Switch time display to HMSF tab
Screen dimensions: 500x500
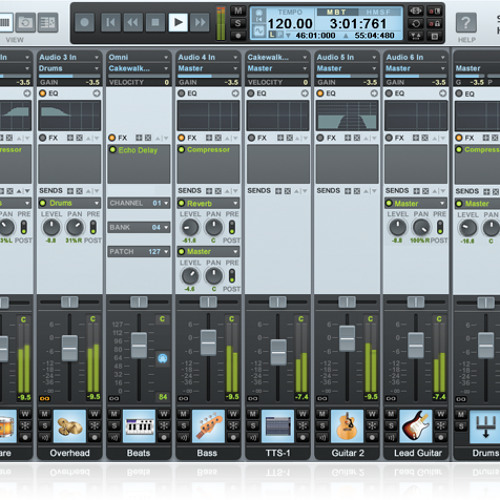(x=379, y=12)
